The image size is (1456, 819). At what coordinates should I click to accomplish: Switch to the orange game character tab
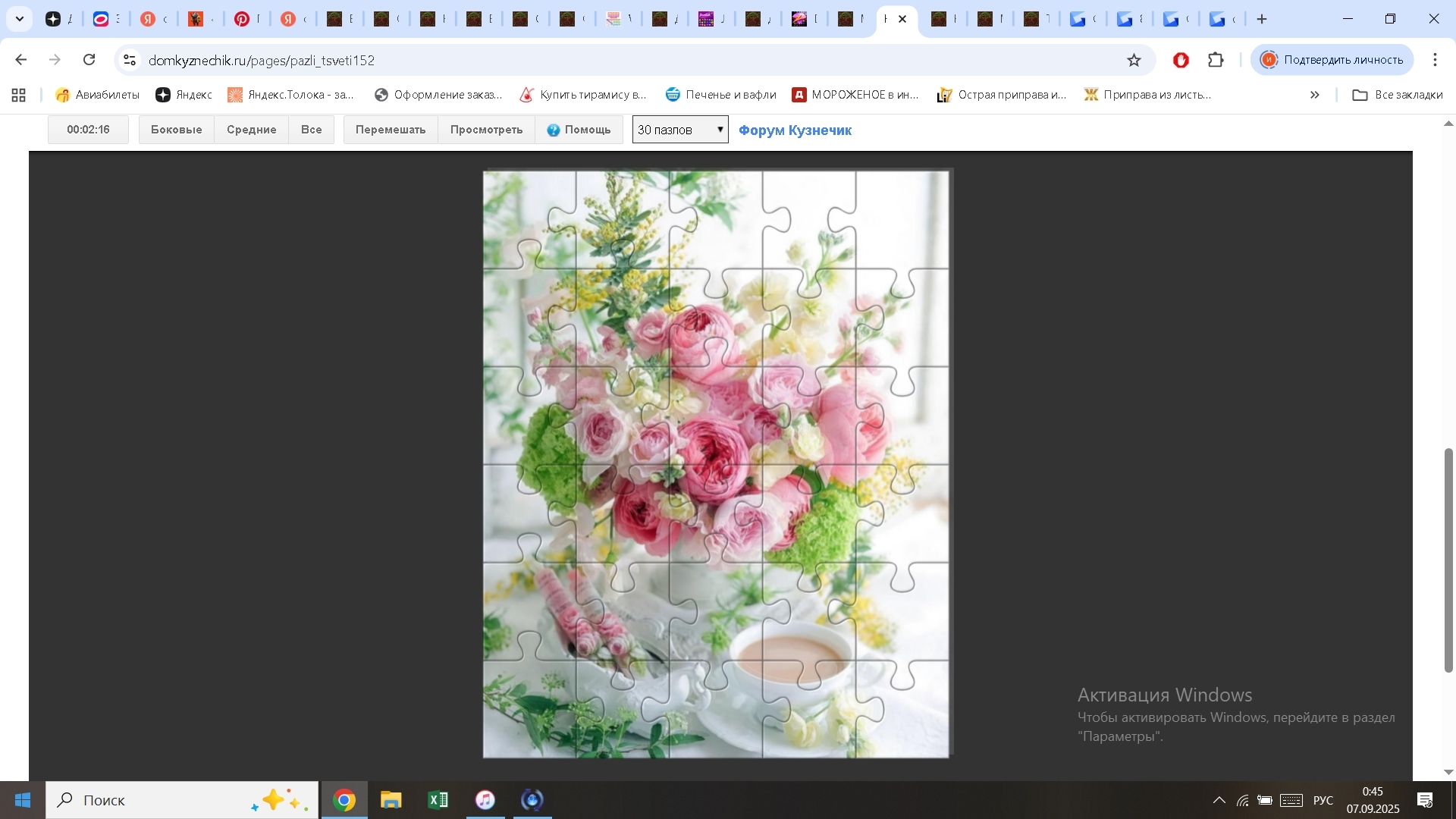(196, 19)
